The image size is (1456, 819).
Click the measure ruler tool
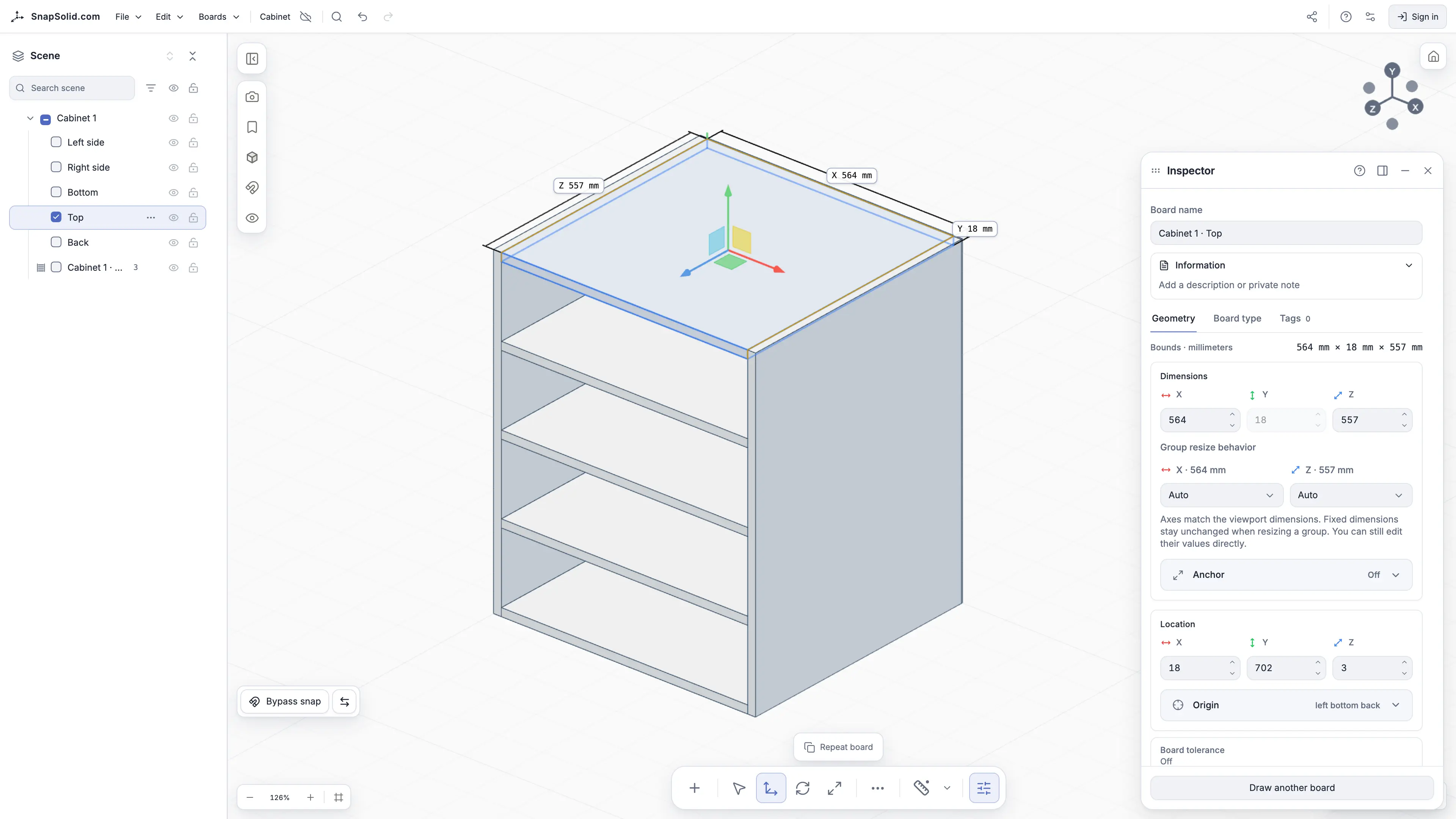pyautogui.click(x=922, y=788)
